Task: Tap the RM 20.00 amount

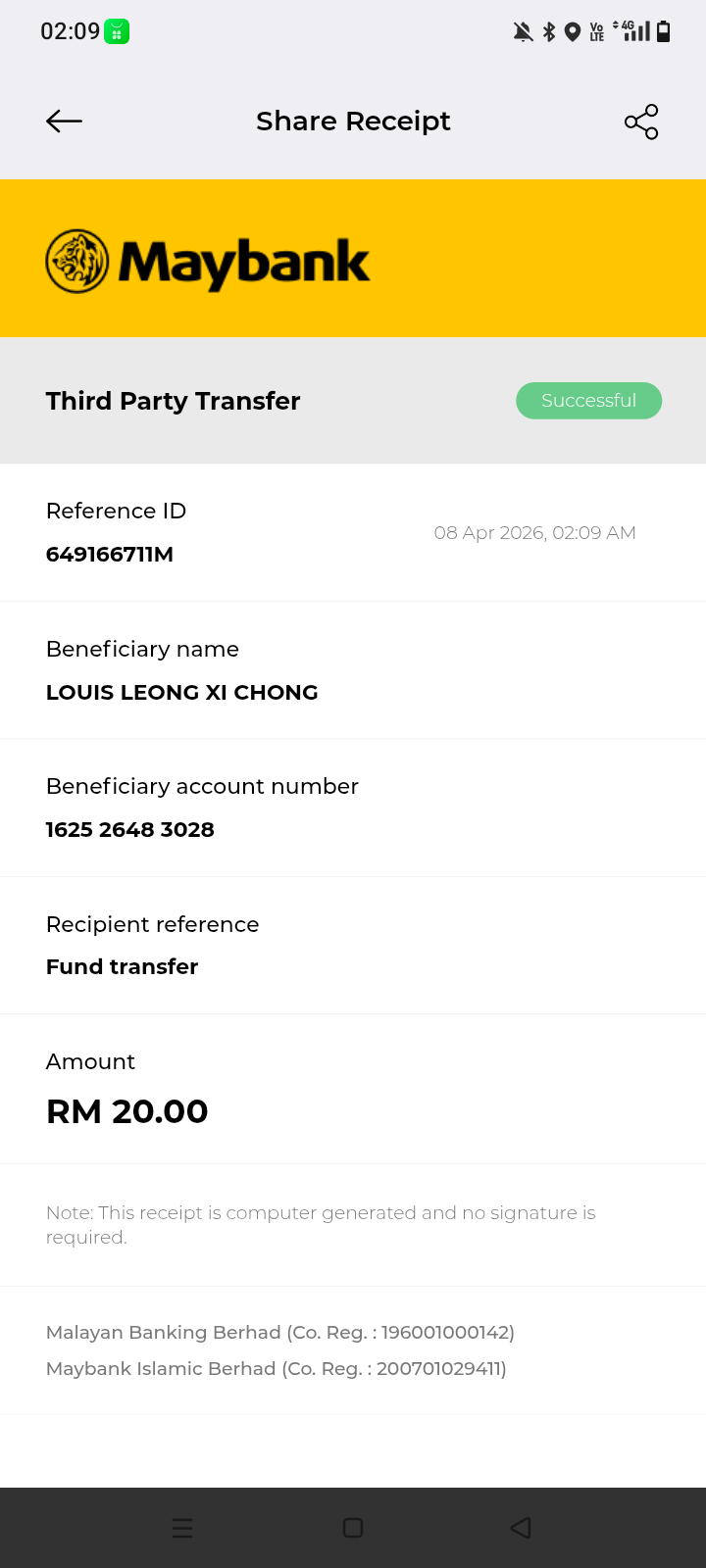Action: pos(126,1111)
